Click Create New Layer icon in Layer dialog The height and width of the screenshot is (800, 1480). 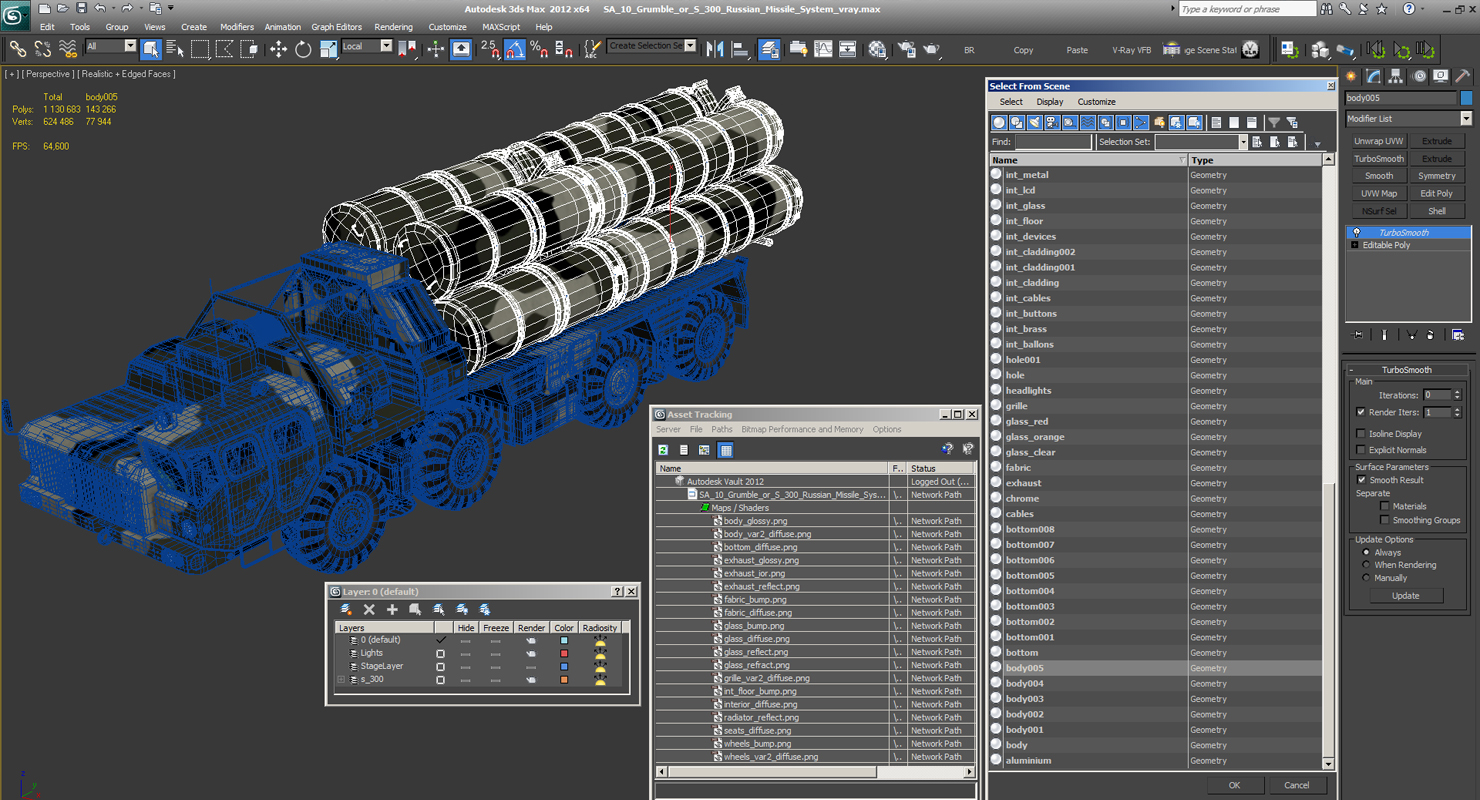pos(346,609)
